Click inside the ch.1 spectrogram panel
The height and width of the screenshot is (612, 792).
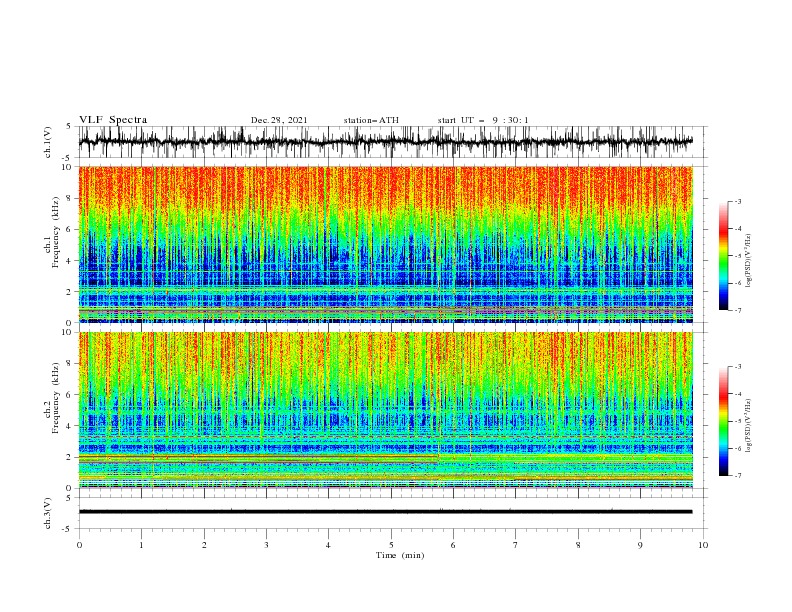pyautogui.click(x=385, y=244)
